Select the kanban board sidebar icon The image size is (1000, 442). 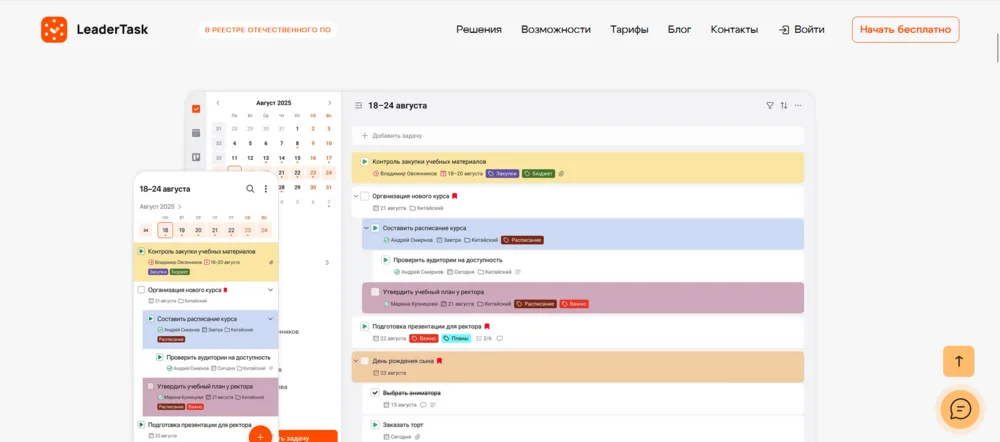tap(196, 157)
